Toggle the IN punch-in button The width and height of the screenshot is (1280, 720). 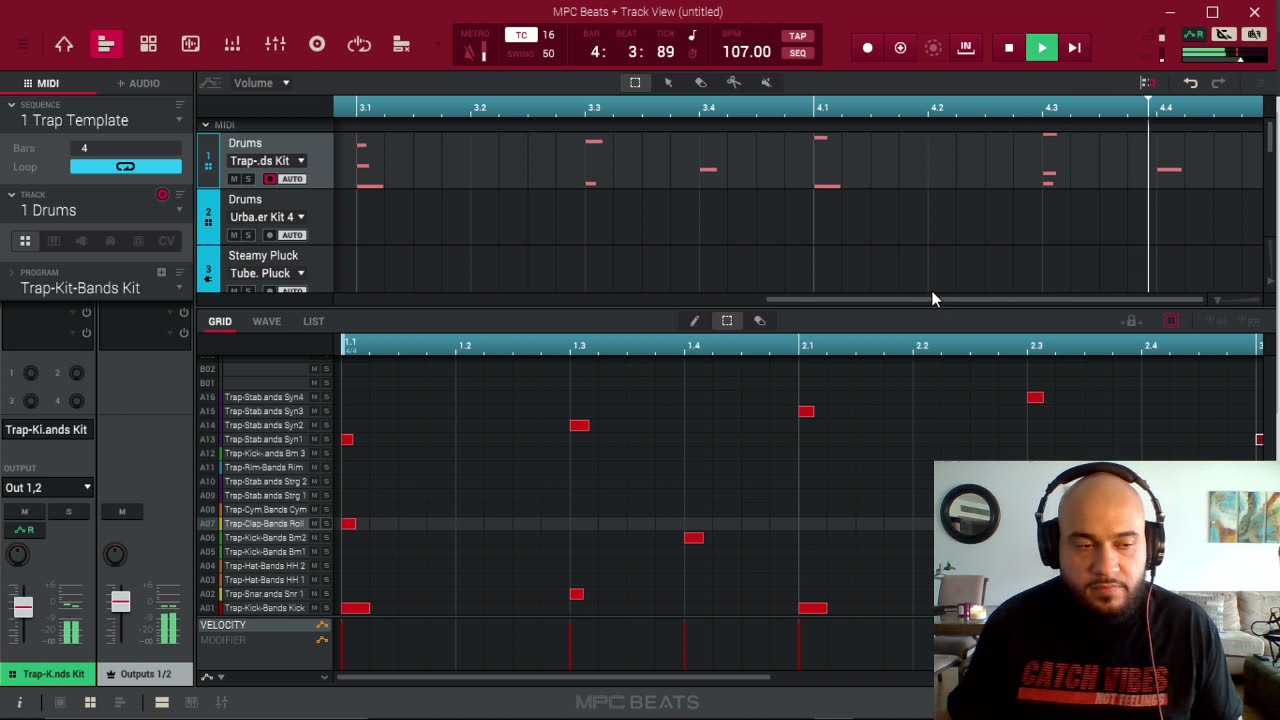tap(966, 48)
